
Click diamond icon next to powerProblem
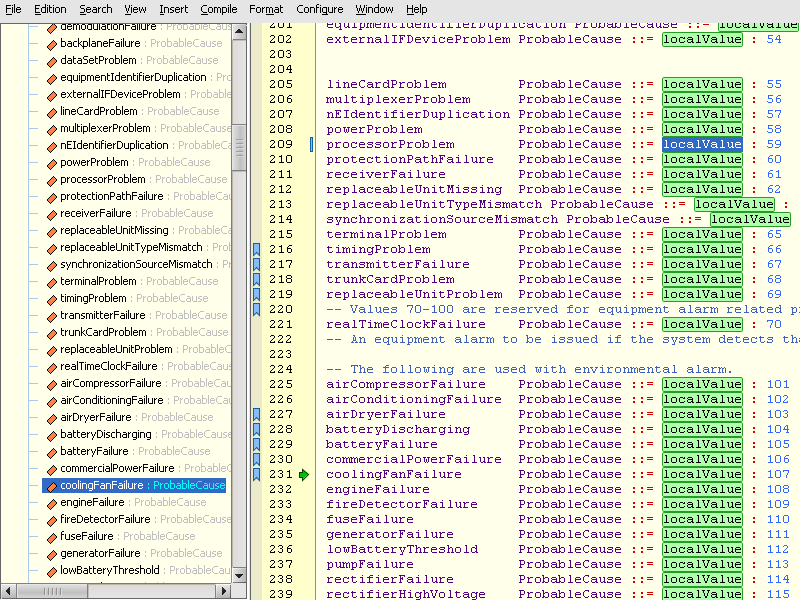[52, 164]
